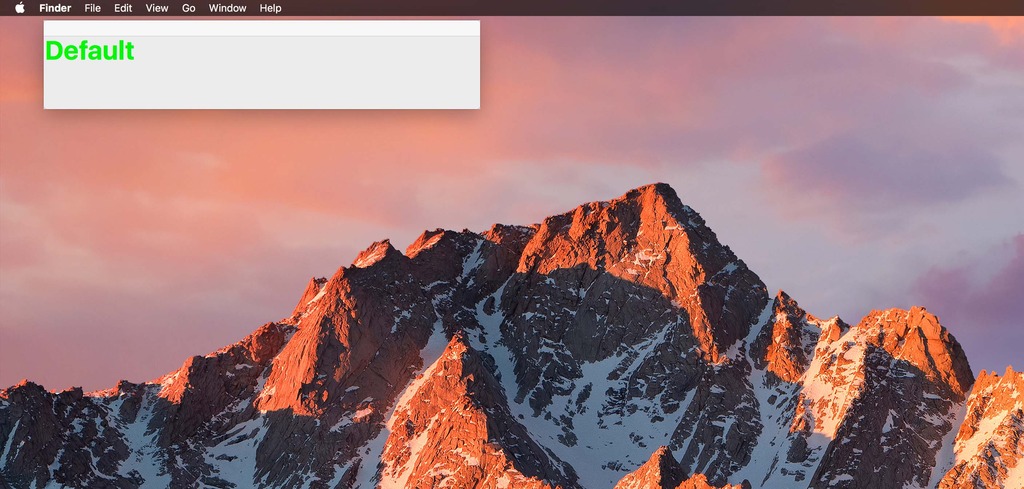1024x489 pixels.
Task: Open the File menu
Action: tap(93, 8)
